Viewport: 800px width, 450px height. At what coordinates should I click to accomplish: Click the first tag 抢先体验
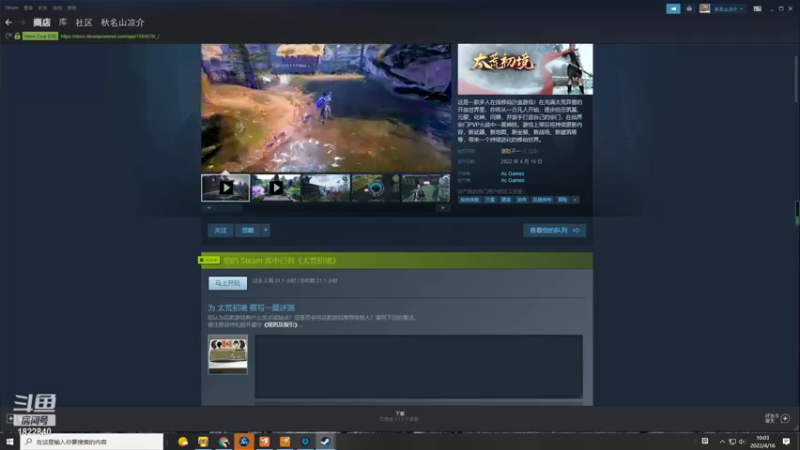tap(469, 200)
